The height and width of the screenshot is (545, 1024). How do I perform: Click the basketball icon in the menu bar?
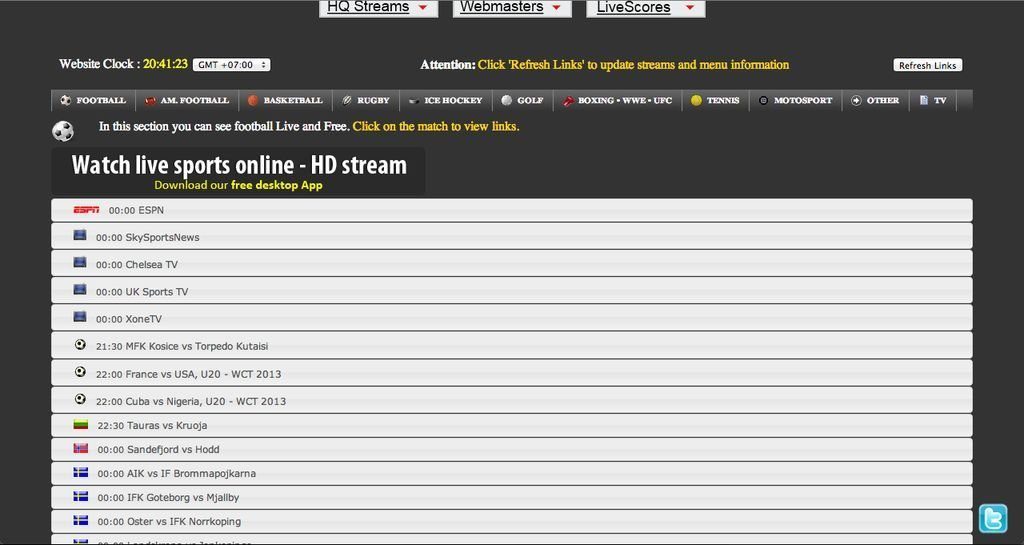click(253, 101)
